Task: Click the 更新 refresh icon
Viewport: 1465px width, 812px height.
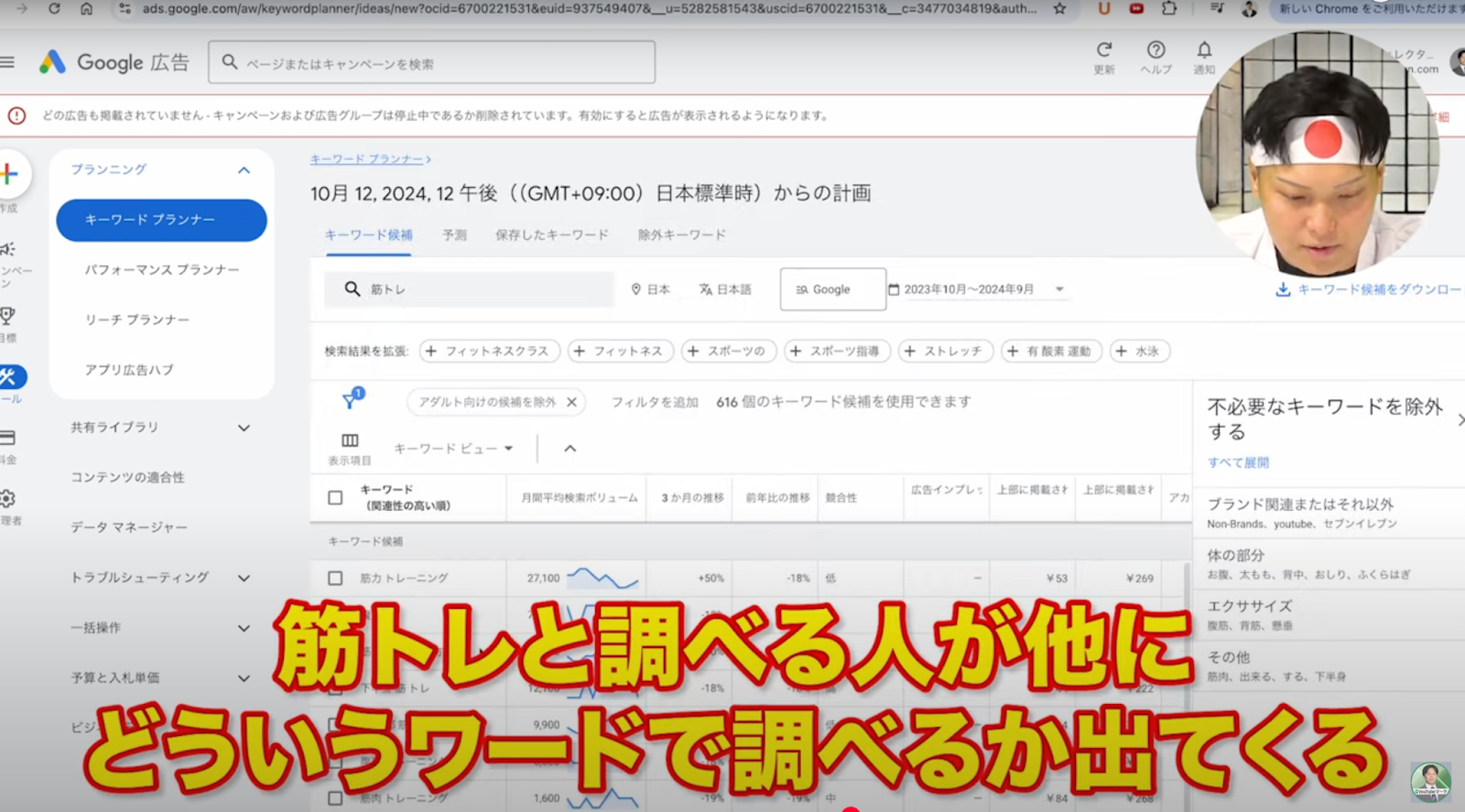Action: coord(1104,49)
